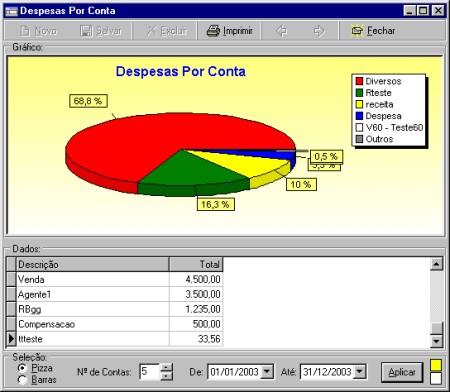
Task: Click the Salvar floppy disk button
Action: (101, 31)
